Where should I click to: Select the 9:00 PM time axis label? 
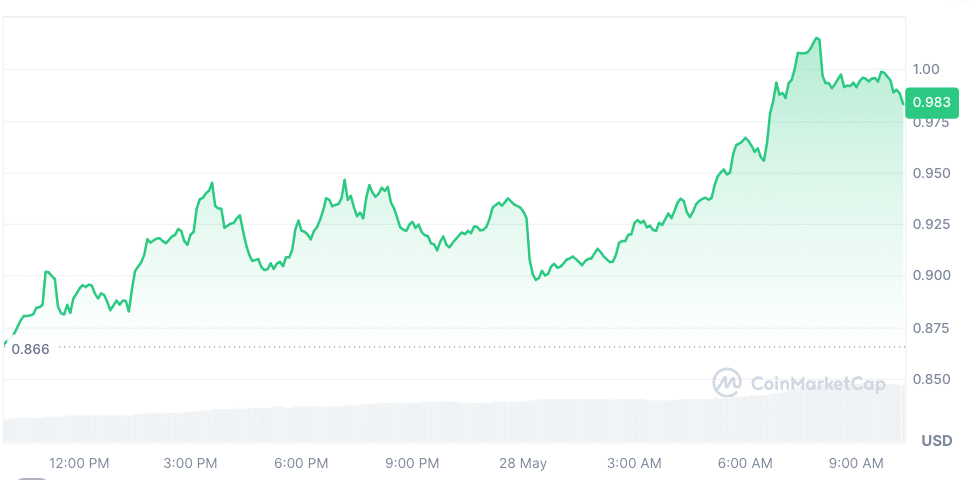tap(412, 463)
